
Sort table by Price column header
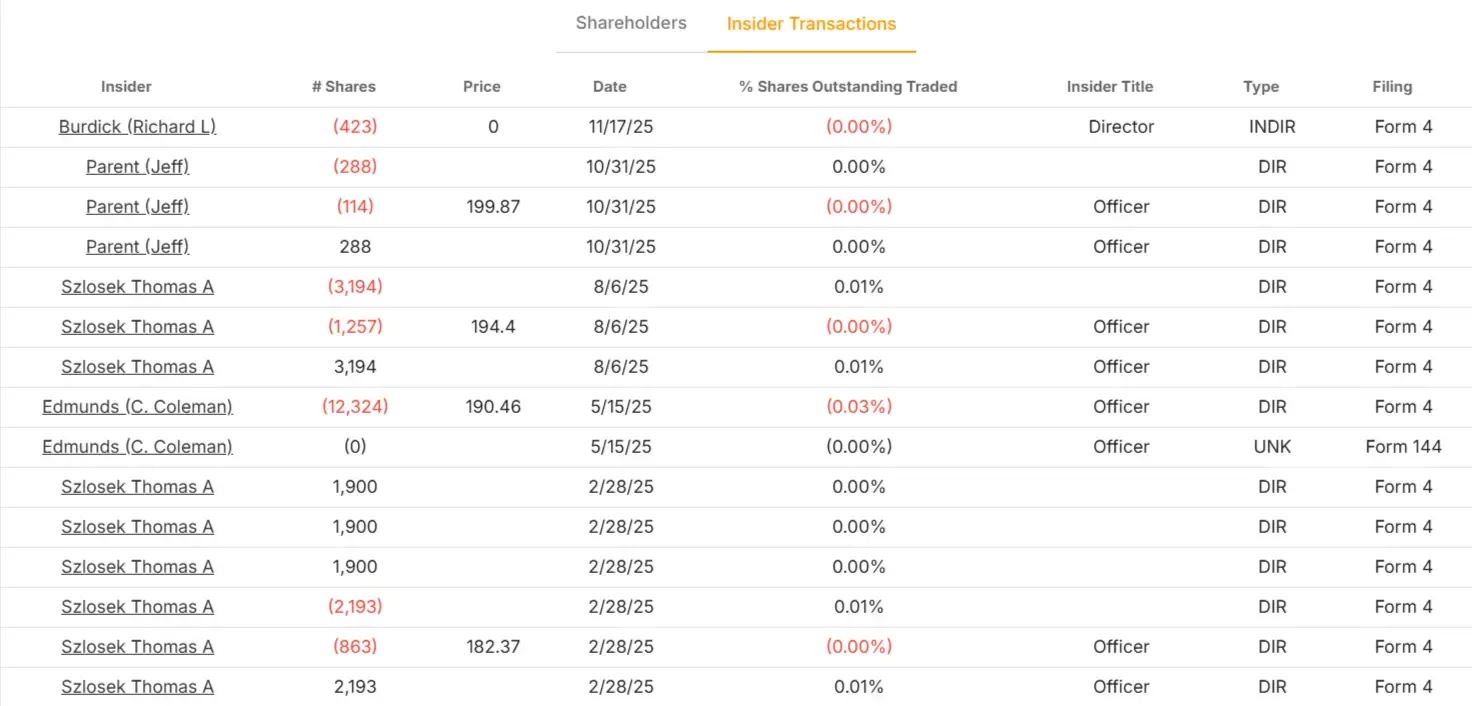tap(481, 87)
